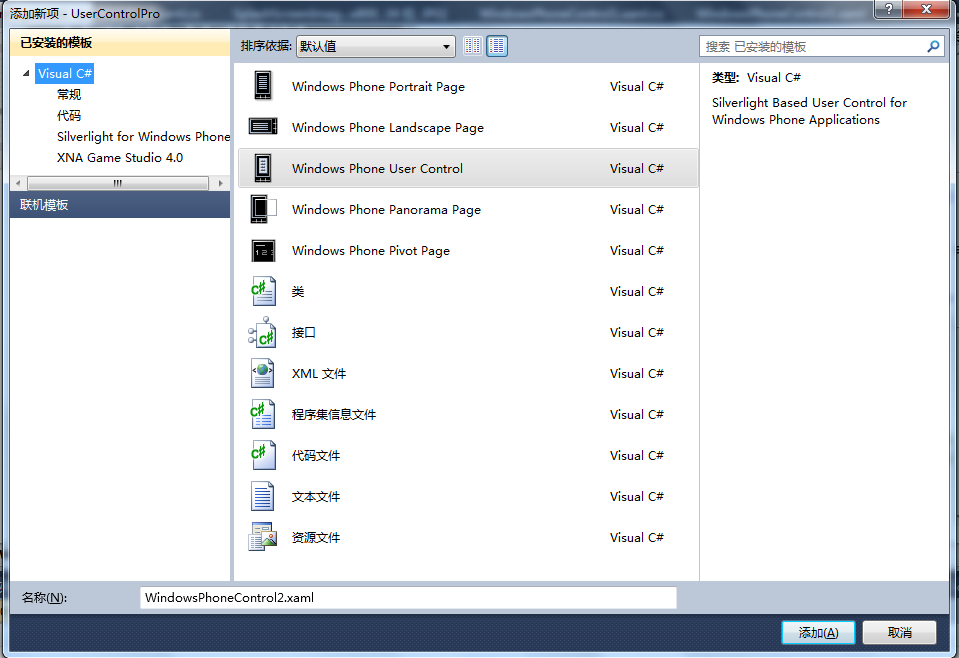
Task: Select the Windows Phone Landscape Page icon
Action: click(x=263, y=127)
